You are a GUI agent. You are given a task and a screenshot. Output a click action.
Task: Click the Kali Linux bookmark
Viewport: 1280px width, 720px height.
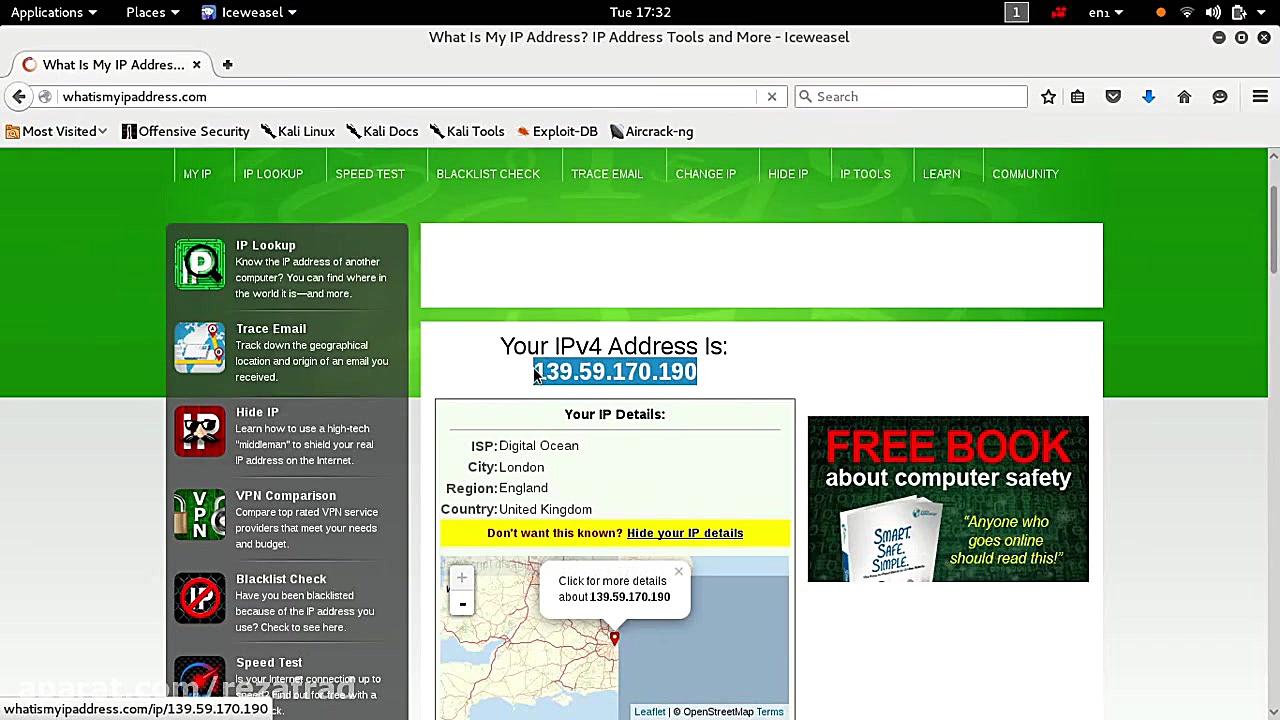click(x=298, y=131)
